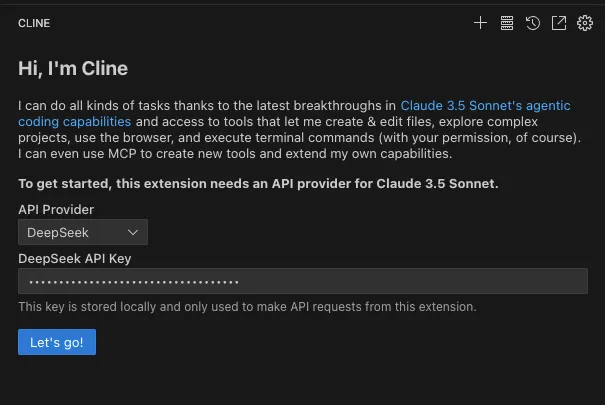Open the MCP Servers panel icon
This screenshot has width=605, height=405.
507,23
